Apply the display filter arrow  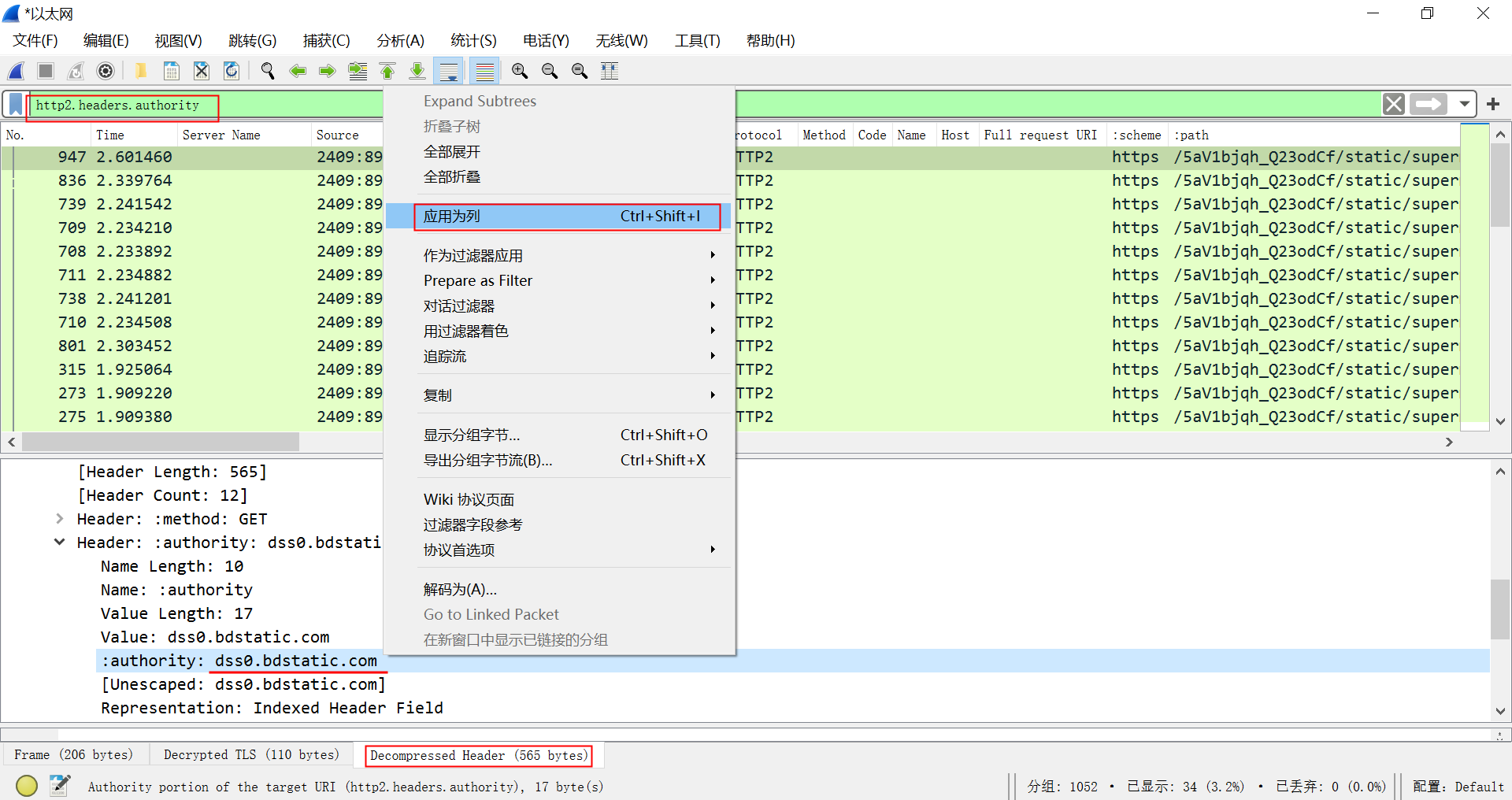coord(1429,104)
